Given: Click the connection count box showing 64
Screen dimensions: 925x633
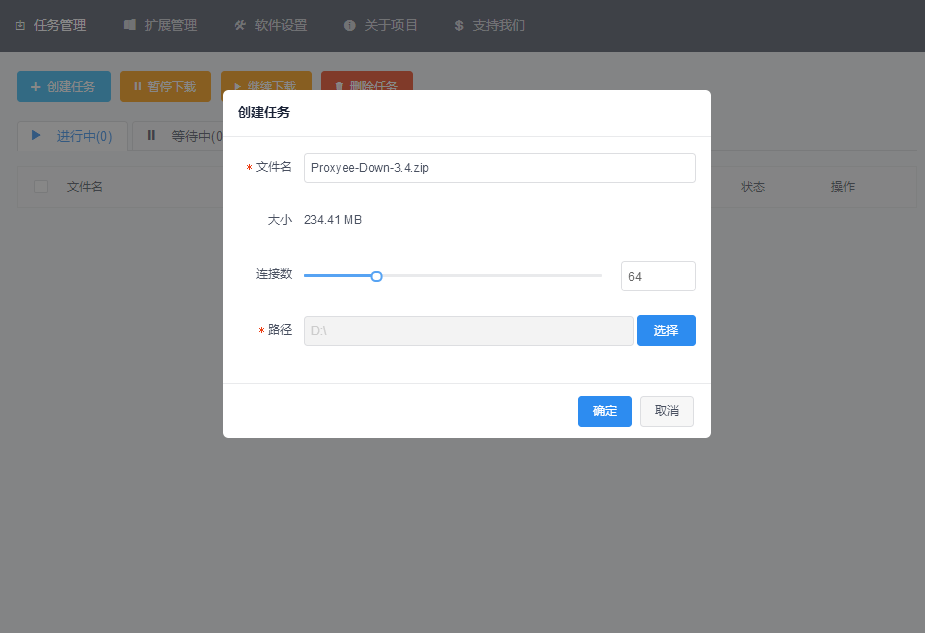Looking at the screenshot, I should point(657,276).
